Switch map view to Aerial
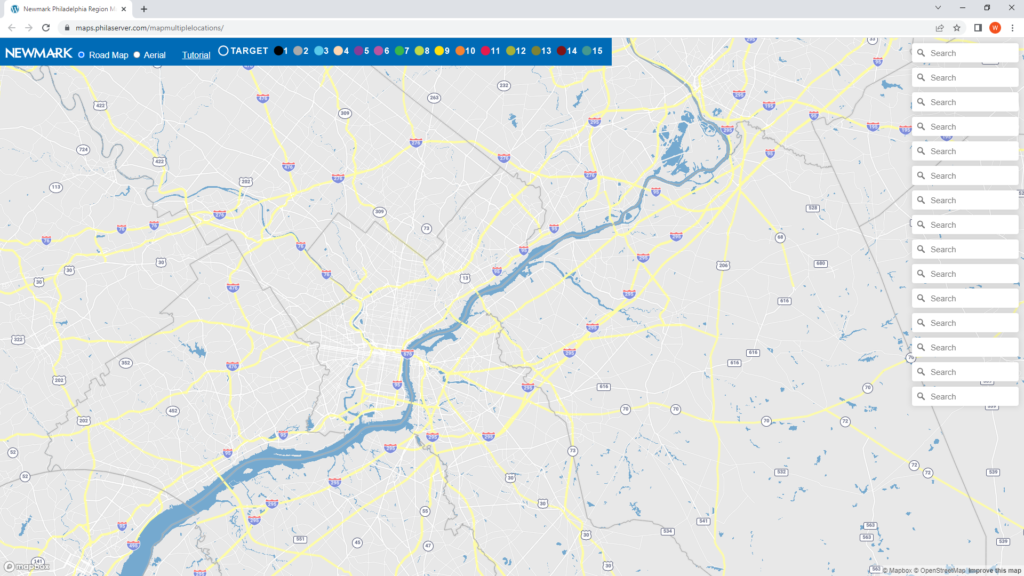The height and width of the screenshot is (576, 1024). (x=137, y=55)
